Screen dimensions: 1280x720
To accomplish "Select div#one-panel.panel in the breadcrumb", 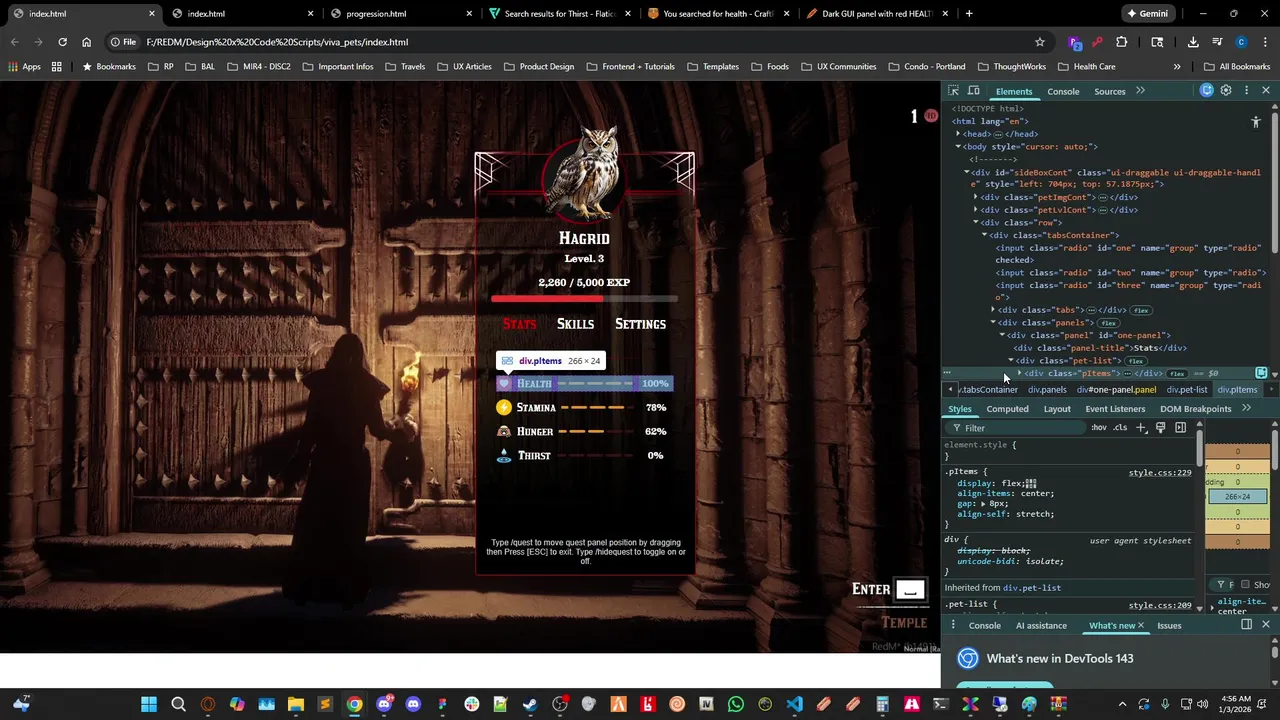I will [1116, 390].
